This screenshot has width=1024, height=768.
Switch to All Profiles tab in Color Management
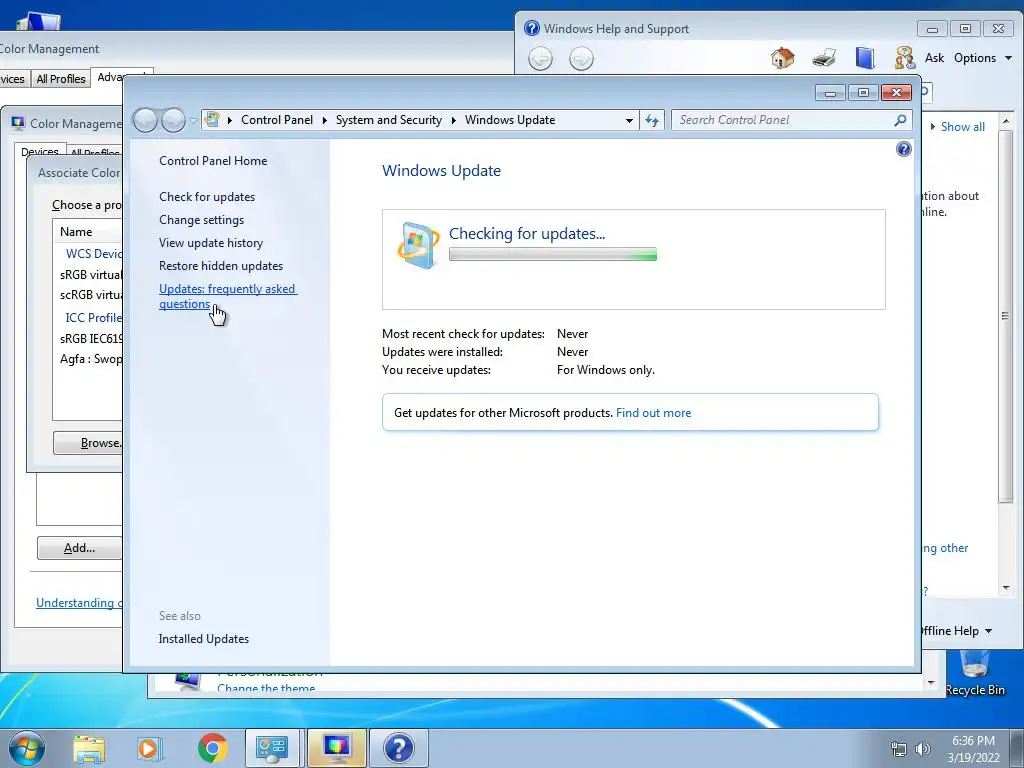coord(61,79)
